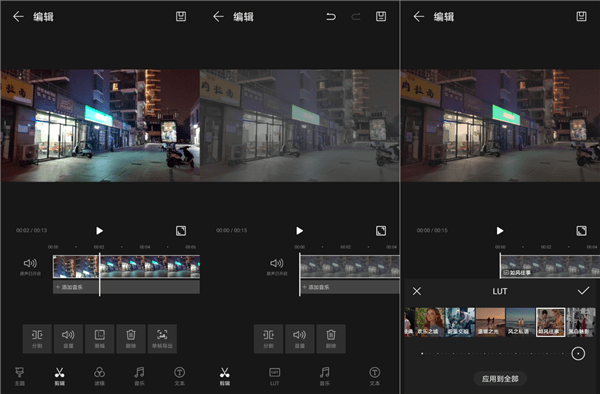The height and width of the screenshot is (394, 600).
Task: Open the LUT tab on middle screen
Action: [x=274, y=376]
